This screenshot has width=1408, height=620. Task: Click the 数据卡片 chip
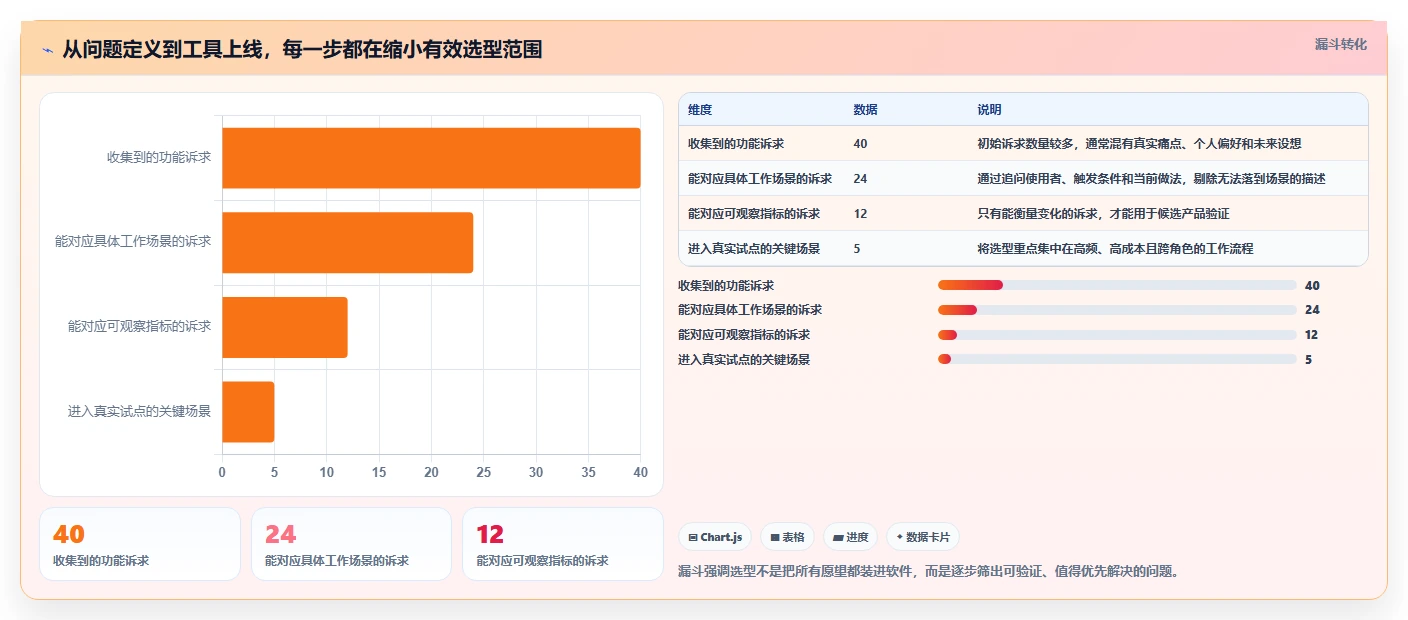coord(923,537)
